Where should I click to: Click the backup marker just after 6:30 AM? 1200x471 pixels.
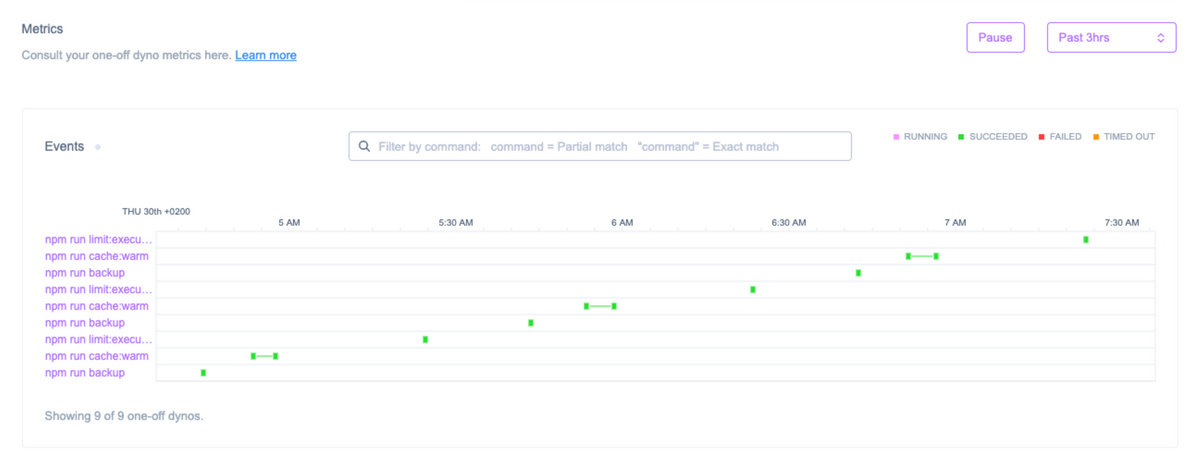pos(858,273)
